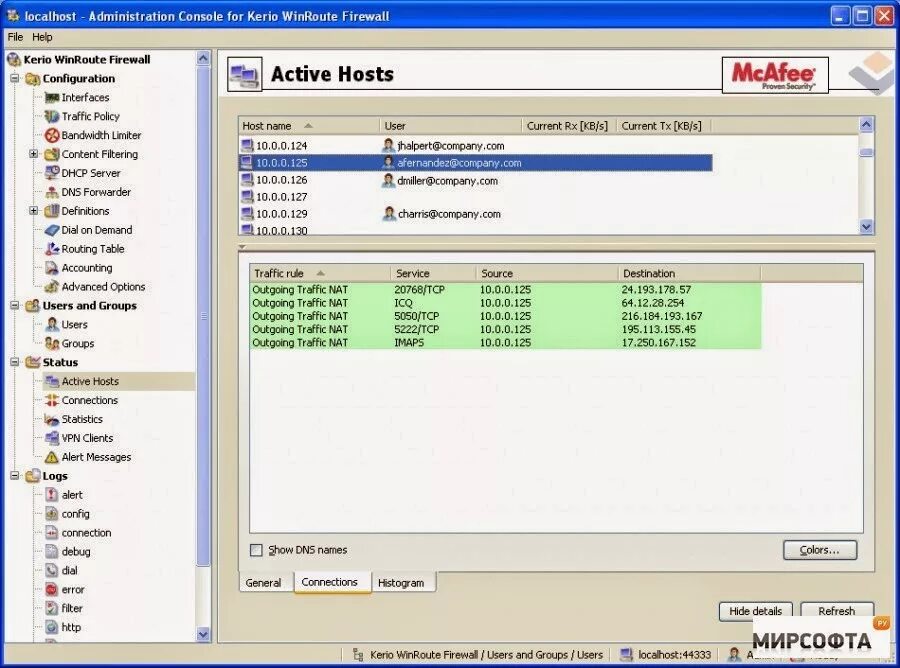
Task: Click the Hide details button
Action: (x=755, y=611)
